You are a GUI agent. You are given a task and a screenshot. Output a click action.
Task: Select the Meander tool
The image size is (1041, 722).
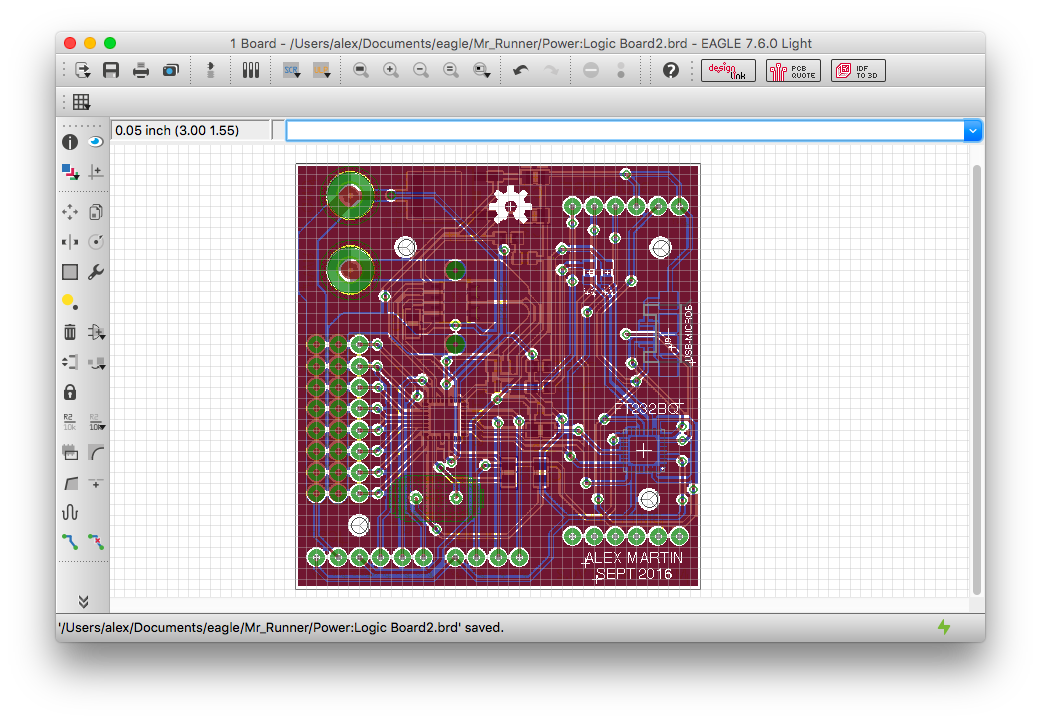click(x=70, y=512)
